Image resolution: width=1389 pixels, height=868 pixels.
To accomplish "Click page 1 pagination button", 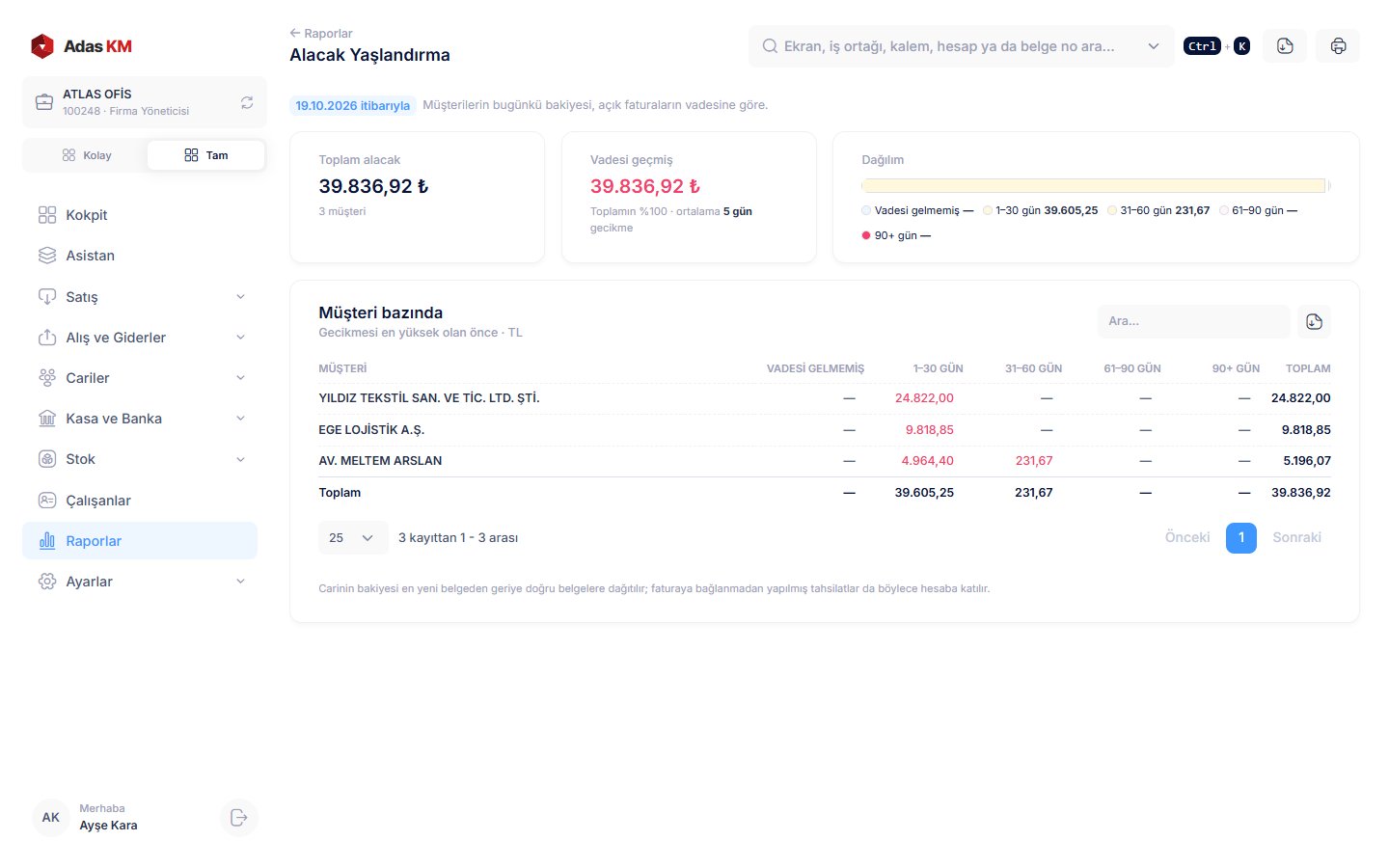I will 1241,537.
